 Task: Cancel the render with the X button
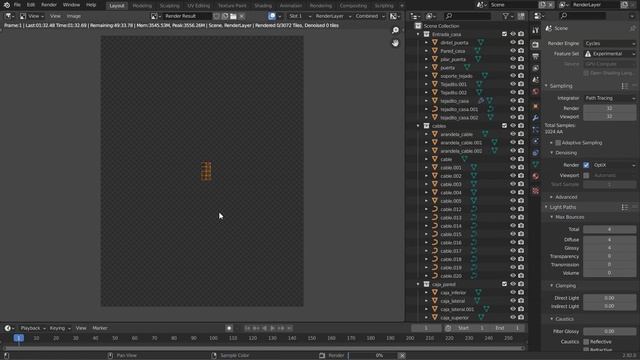coord(402,356)
